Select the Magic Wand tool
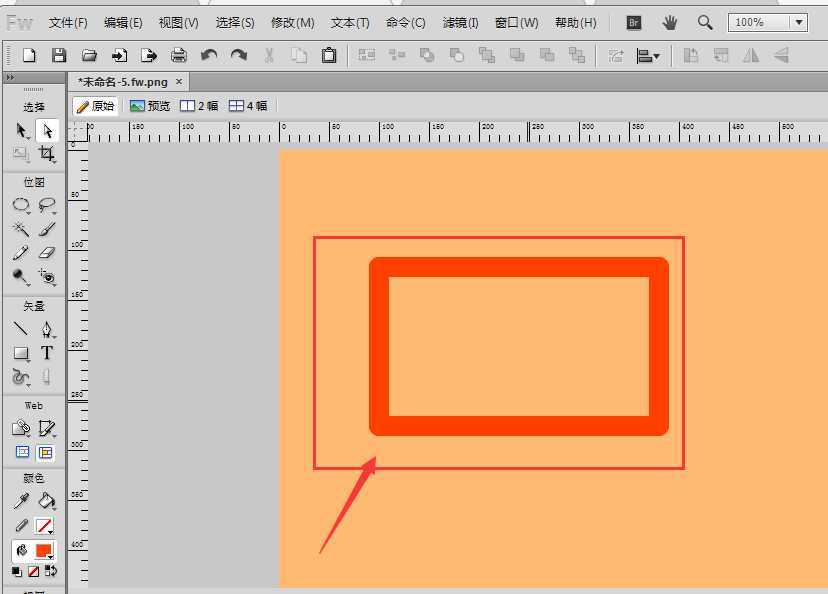 pos(21,229)
